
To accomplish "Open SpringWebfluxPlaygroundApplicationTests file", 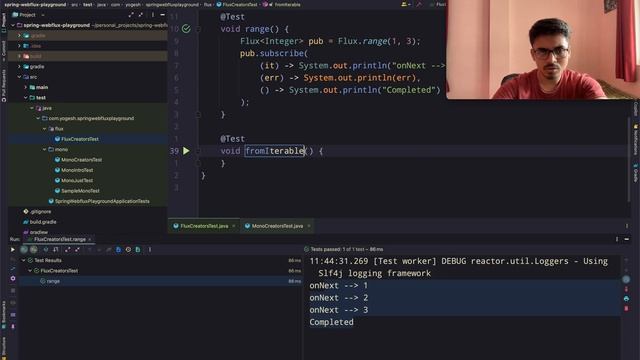I will 102,201.
